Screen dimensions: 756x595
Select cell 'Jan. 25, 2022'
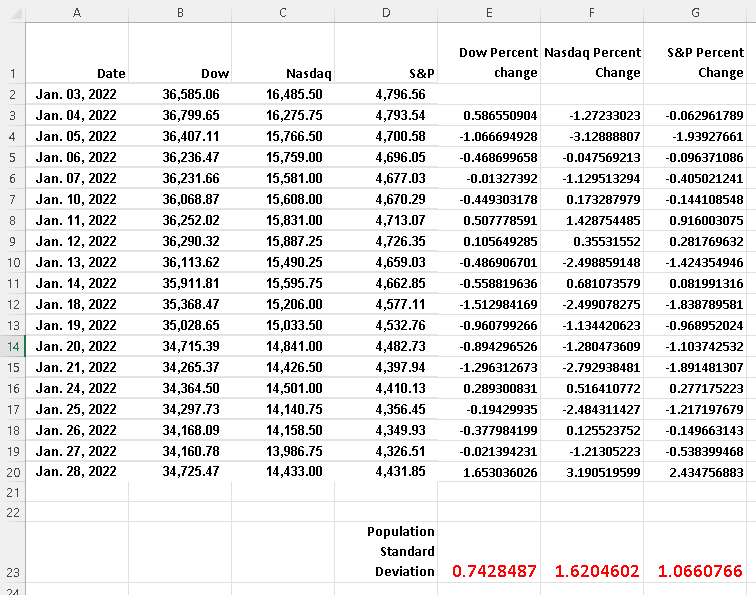tap(77, 409)
